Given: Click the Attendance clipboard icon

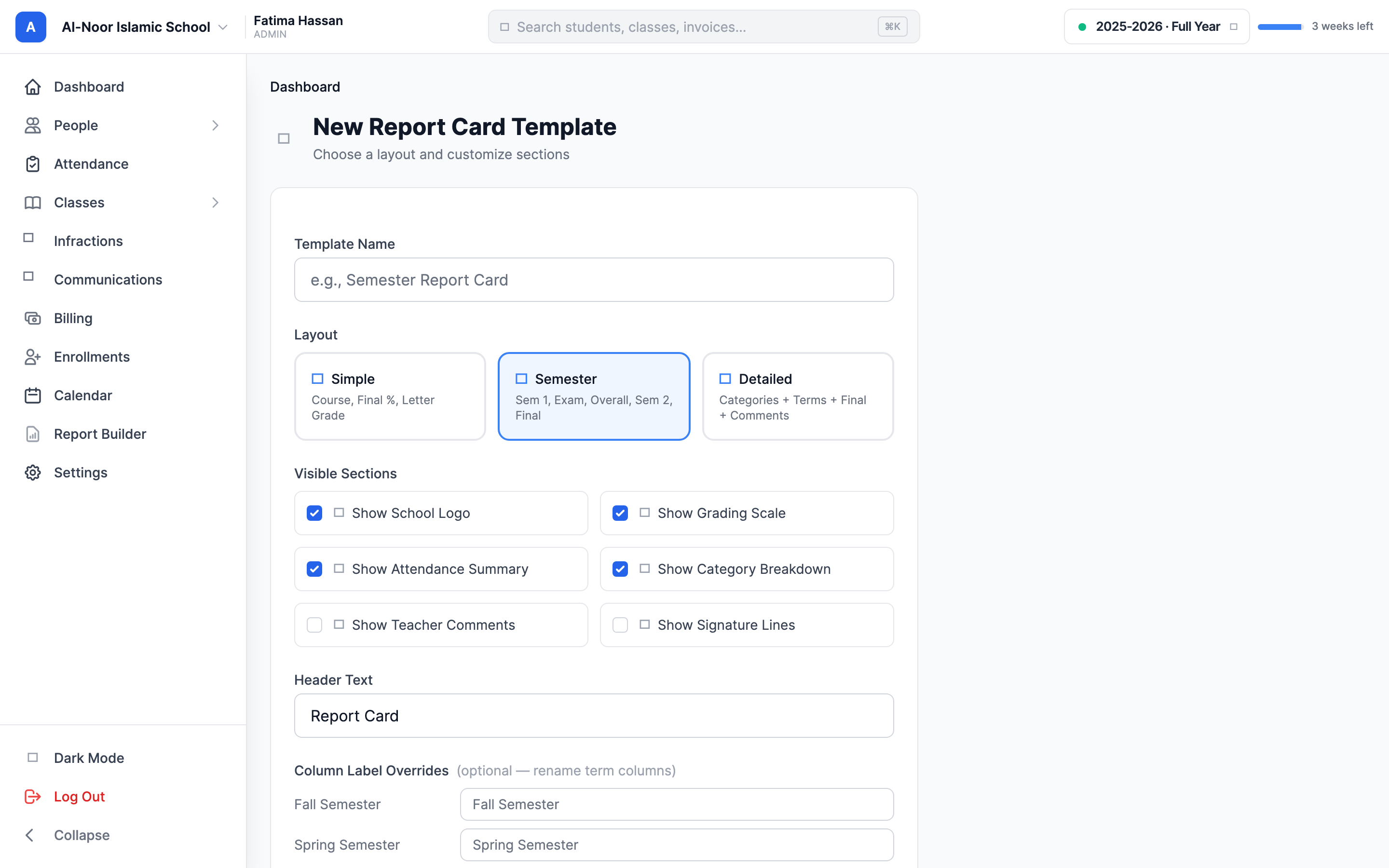Looking at the screenshot, I should [x=33, y=163].
